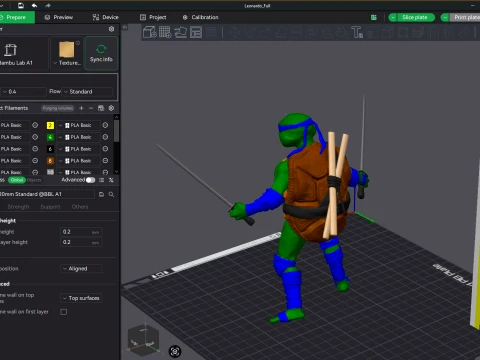The height and width of the screenshot is (360, 480).
Task: Click the camera view icon near the cube
Action: [175, 351]
